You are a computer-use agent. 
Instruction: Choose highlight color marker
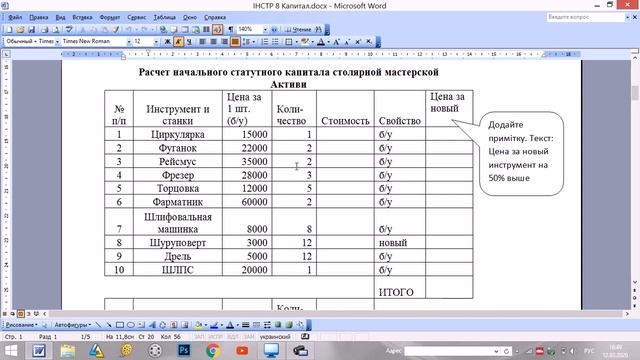pos(304,42)
